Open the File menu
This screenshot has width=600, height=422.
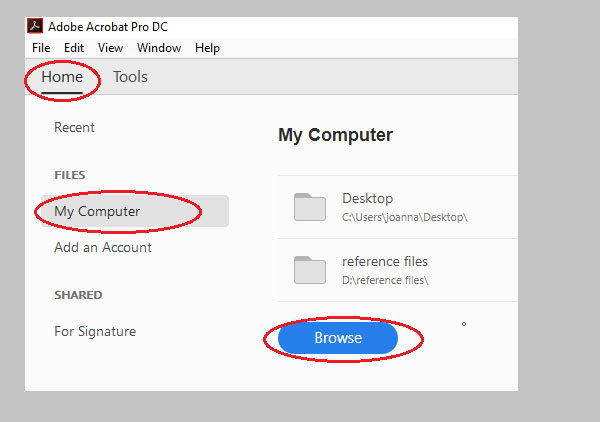click(x=41, y=48)
